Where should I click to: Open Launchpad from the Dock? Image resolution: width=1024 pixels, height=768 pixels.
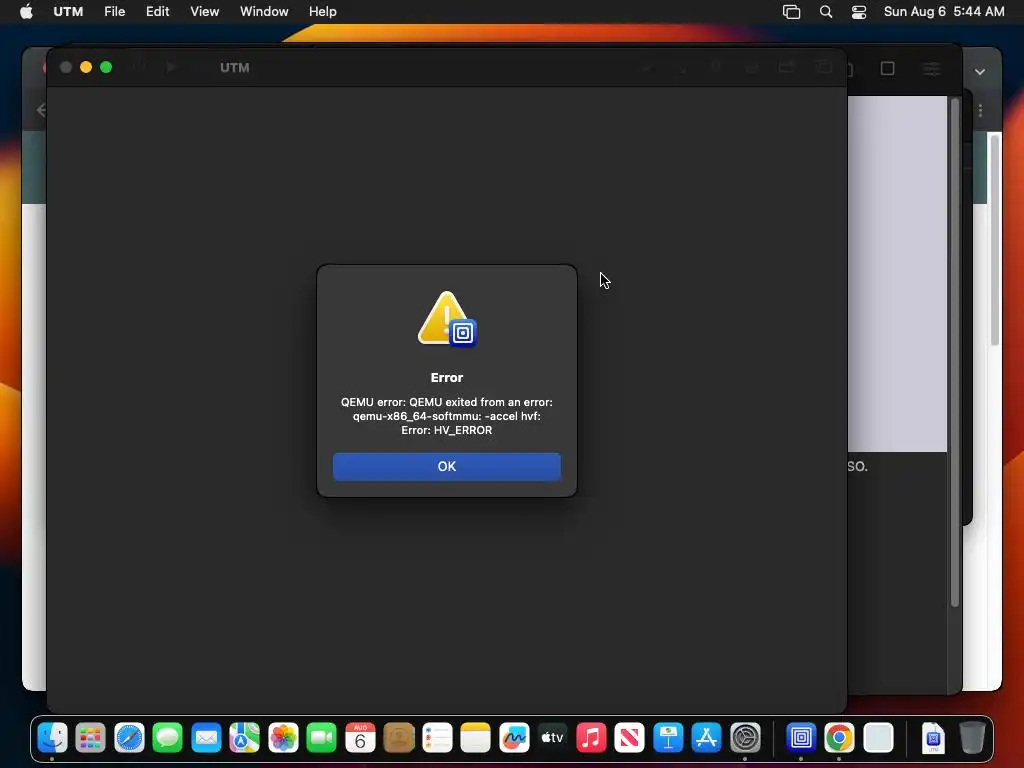pos(90,738)
